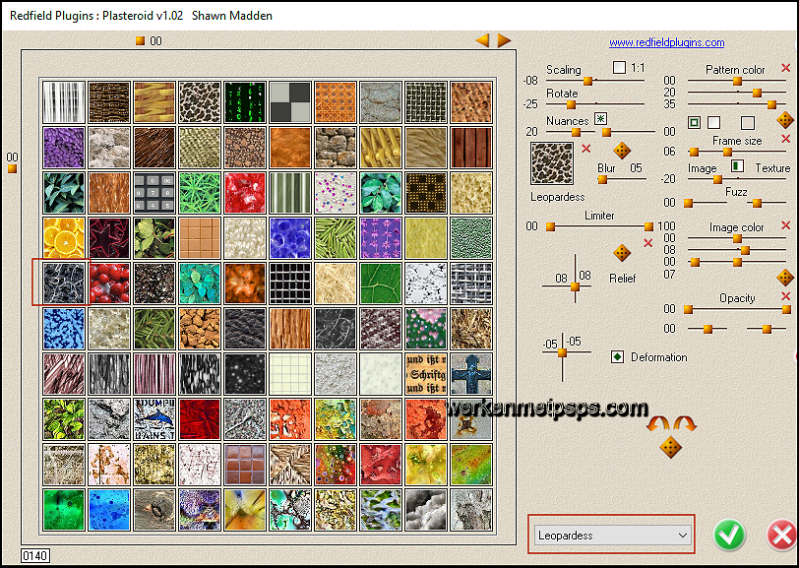Click the dice icon next to Relief

(621, 253)
